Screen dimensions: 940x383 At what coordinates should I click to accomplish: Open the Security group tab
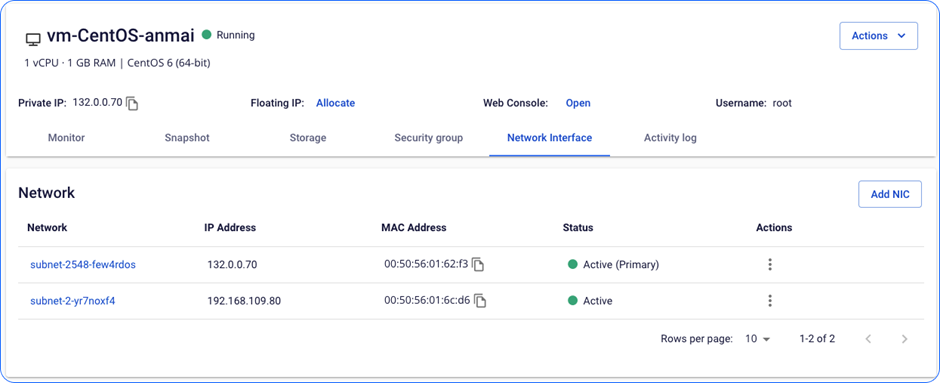429,138
